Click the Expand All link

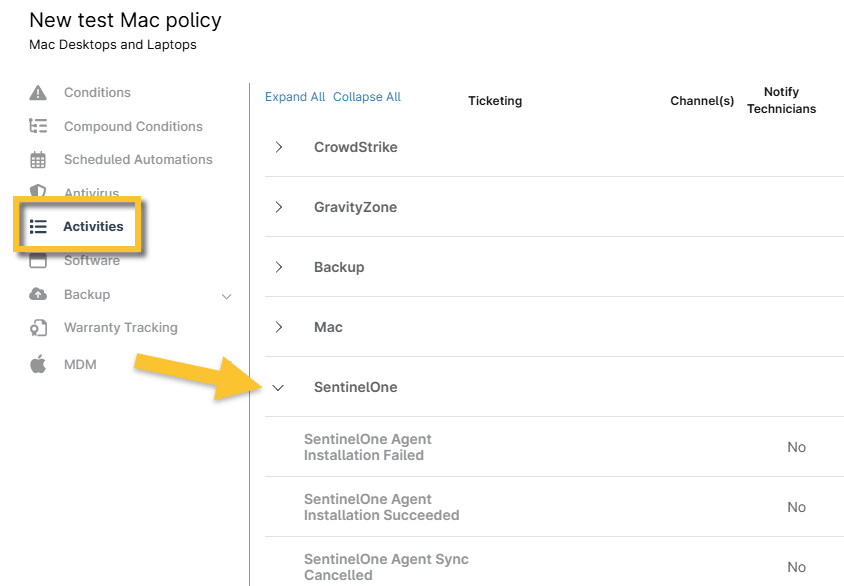(295, 97)
